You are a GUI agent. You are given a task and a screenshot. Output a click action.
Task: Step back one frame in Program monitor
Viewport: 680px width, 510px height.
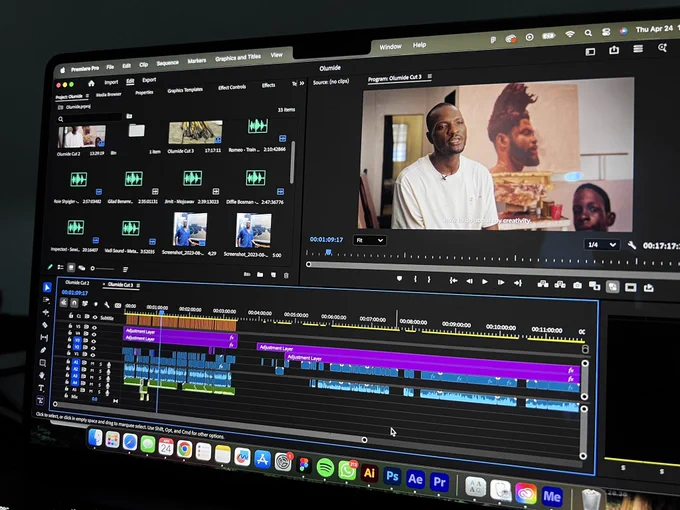point(469,281)
